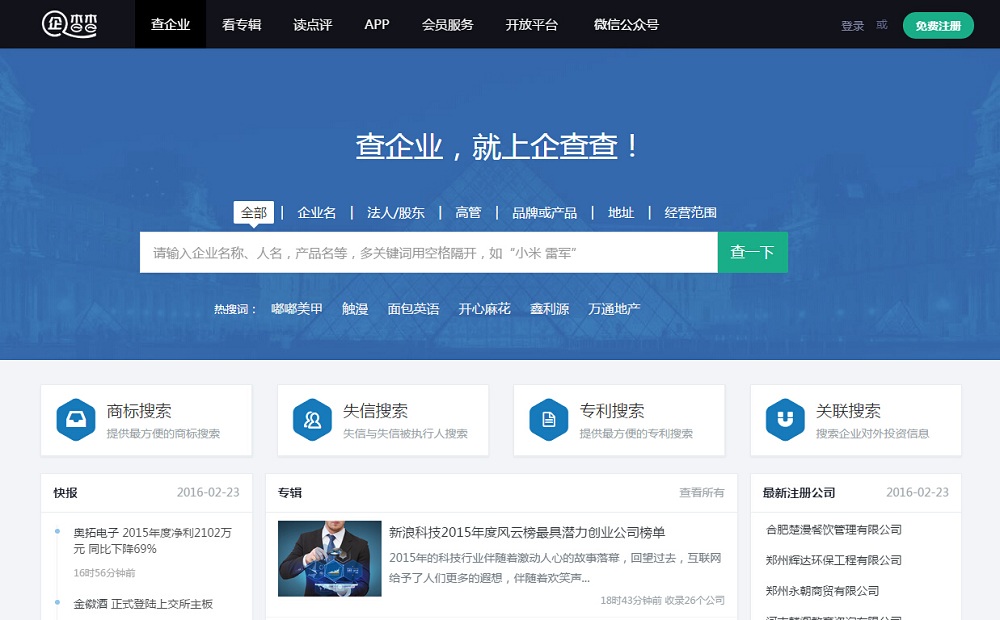Screen dimensions: 1000x620
Task: Open the 失信搜索 card title
Action: [x=375, y=411]
